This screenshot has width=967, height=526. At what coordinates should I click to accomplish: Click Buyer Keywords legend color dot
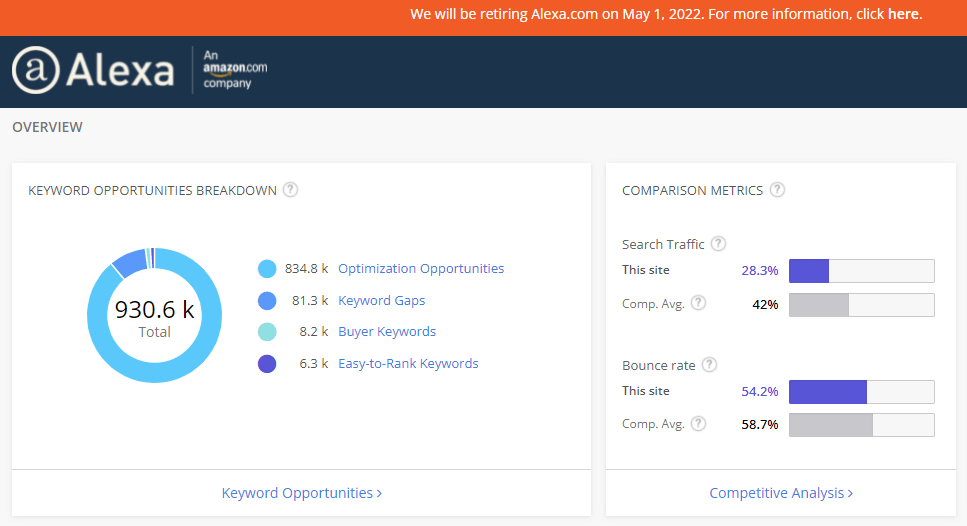pyautogui.click(x=267, y=332)
